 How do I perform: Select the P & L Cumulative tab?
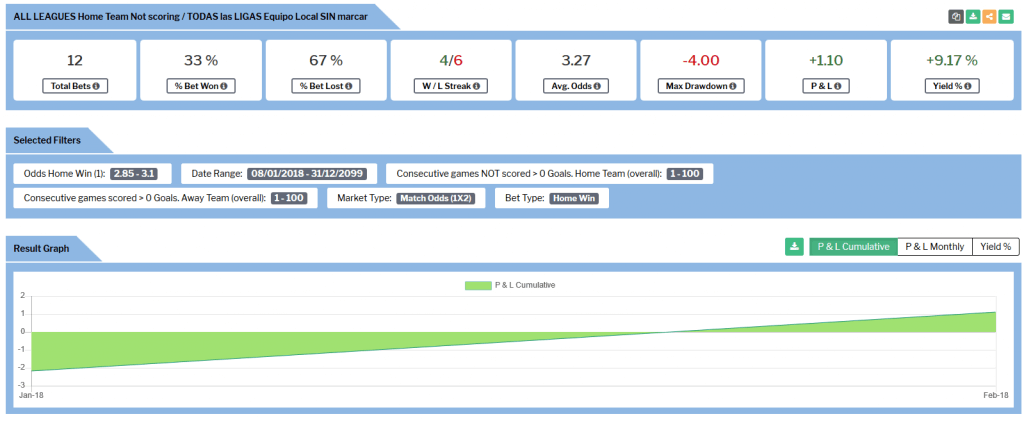click(854, 247)
